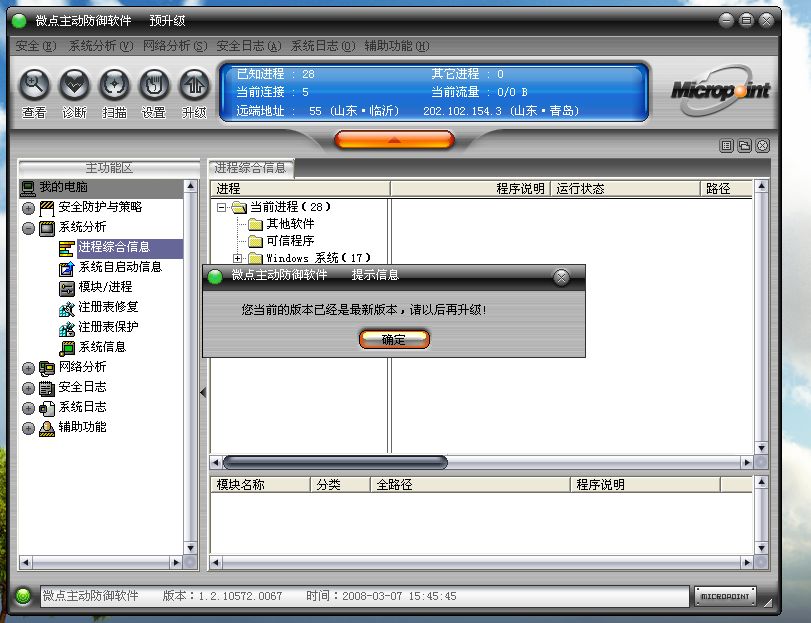This screenshot has width=811, height=623.
Task: Sort by the 路径 column header
Action: (x=727, y=189)
